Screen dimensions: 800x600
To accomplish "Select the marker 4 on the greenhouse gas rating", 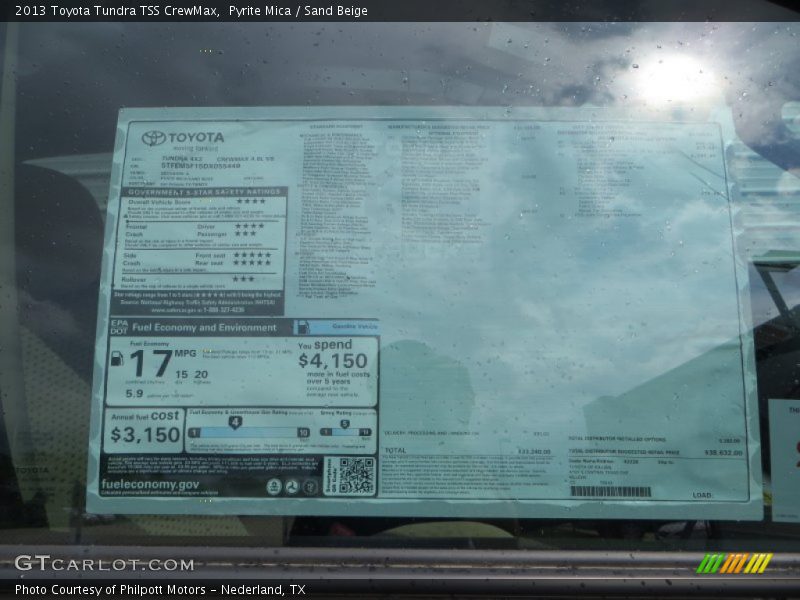I will pyautogui.click(x=235, y=422).
